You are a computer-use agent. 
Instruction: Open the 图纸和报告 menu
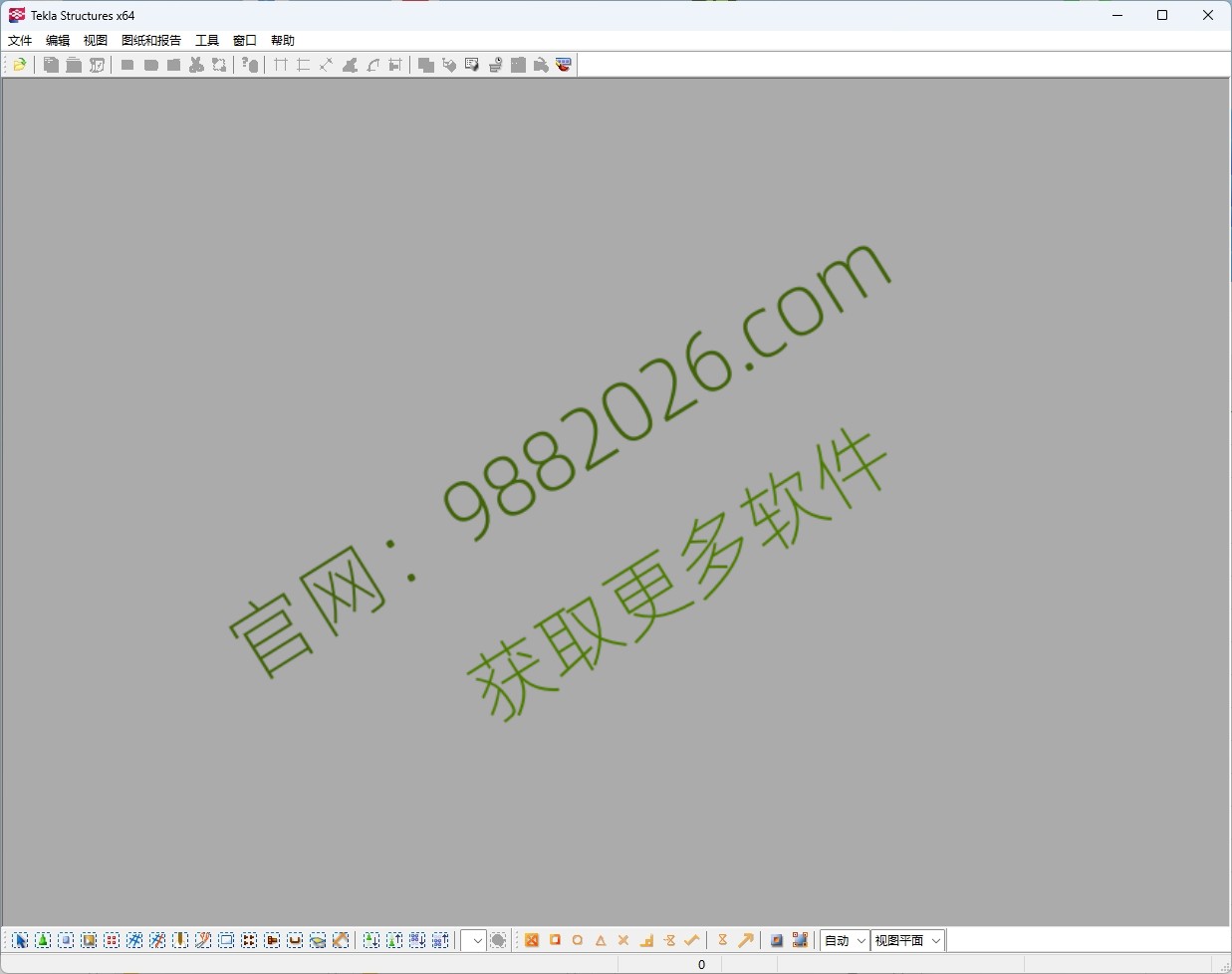pyautogui.click(x=151, y=41)
